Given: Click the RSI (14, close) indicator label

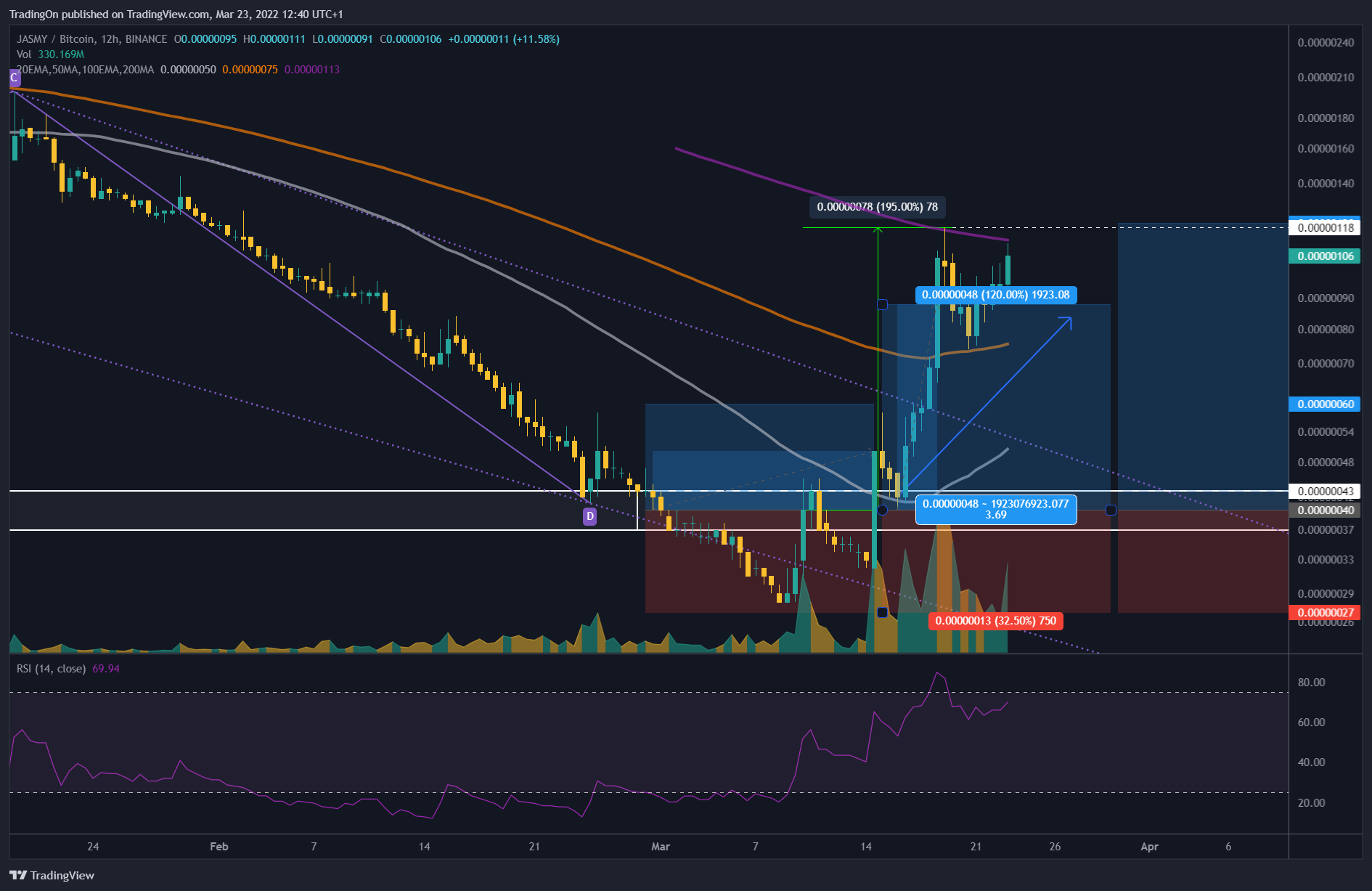Looking at the screenshot, I should click(x=51, y=669).
